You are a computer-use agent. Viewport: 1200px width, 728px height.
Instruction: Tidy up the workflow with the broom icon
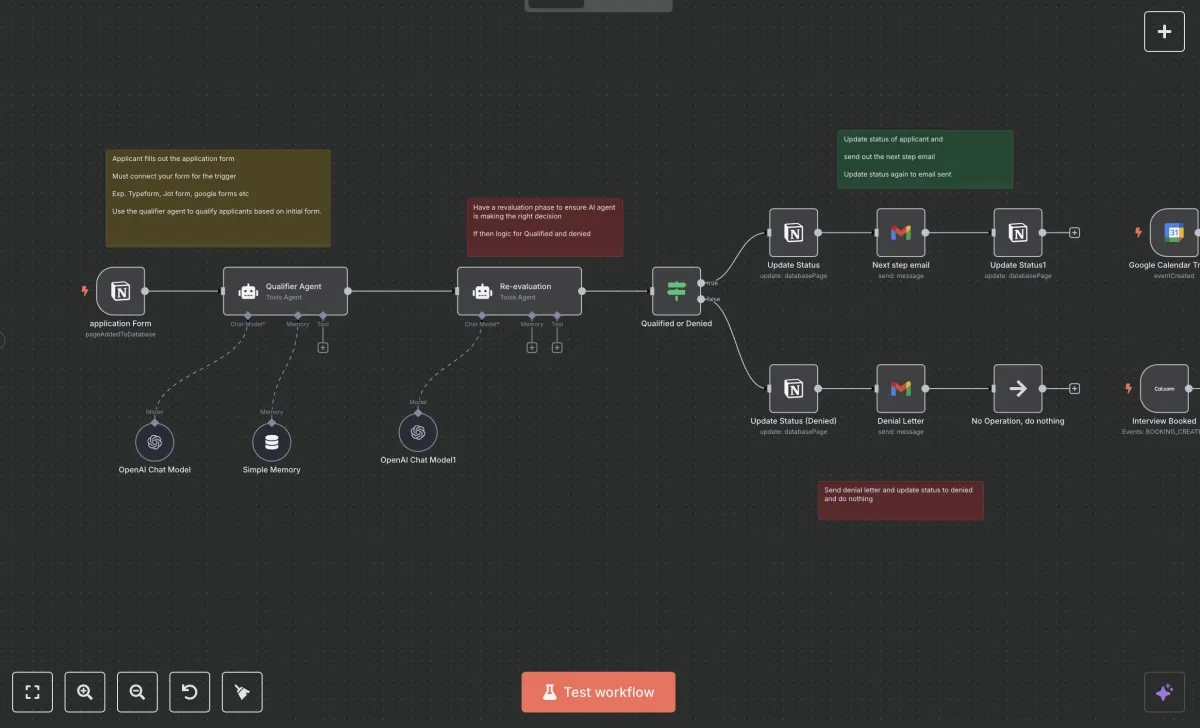[242, 692]
